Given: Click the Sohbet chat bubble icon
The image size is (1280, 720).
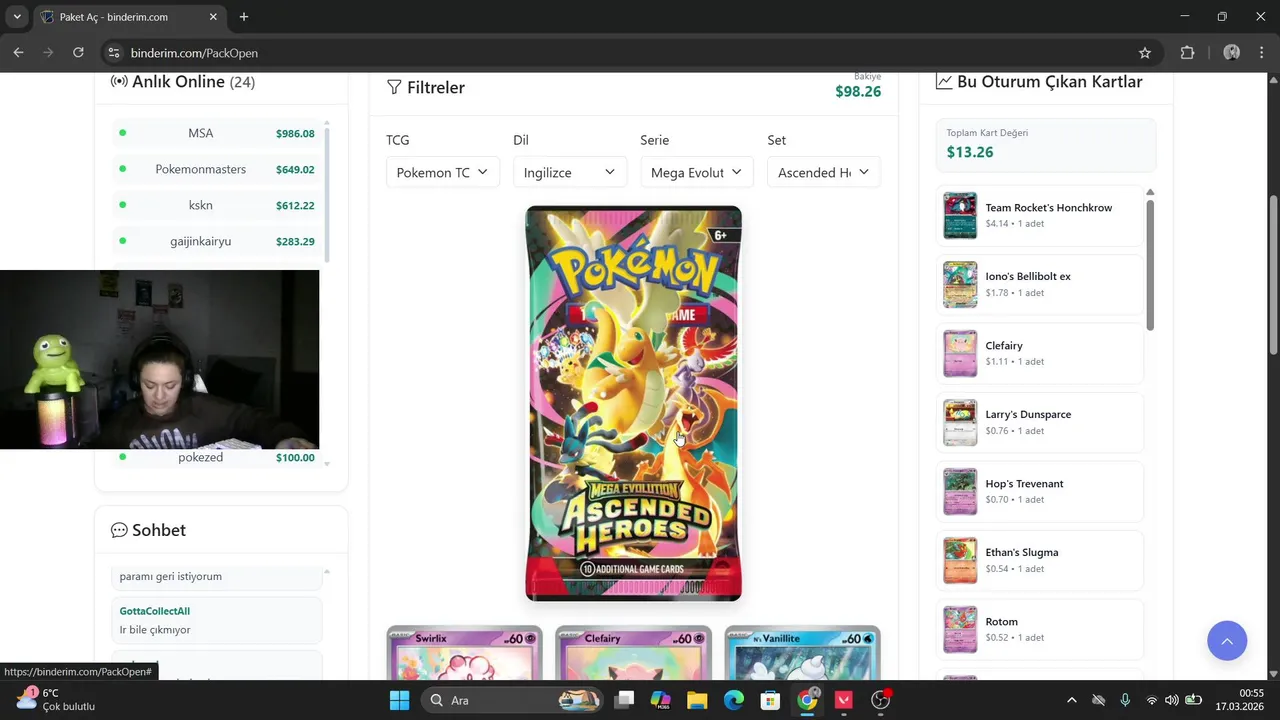Looking at the screenshot, I should pos(119,530).
